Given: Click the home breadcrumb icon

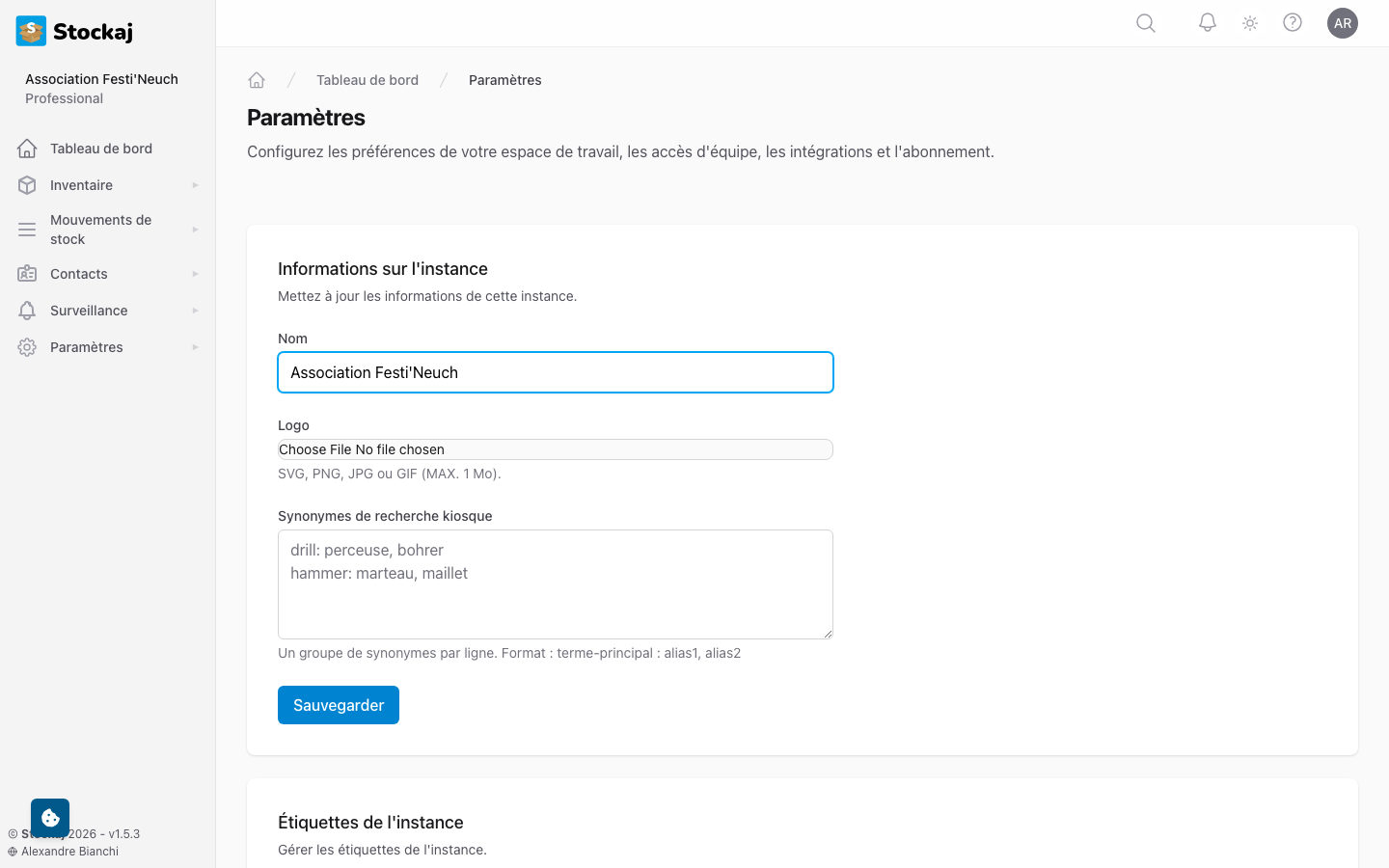Looking at the screenshot, I should coord(257,80).
